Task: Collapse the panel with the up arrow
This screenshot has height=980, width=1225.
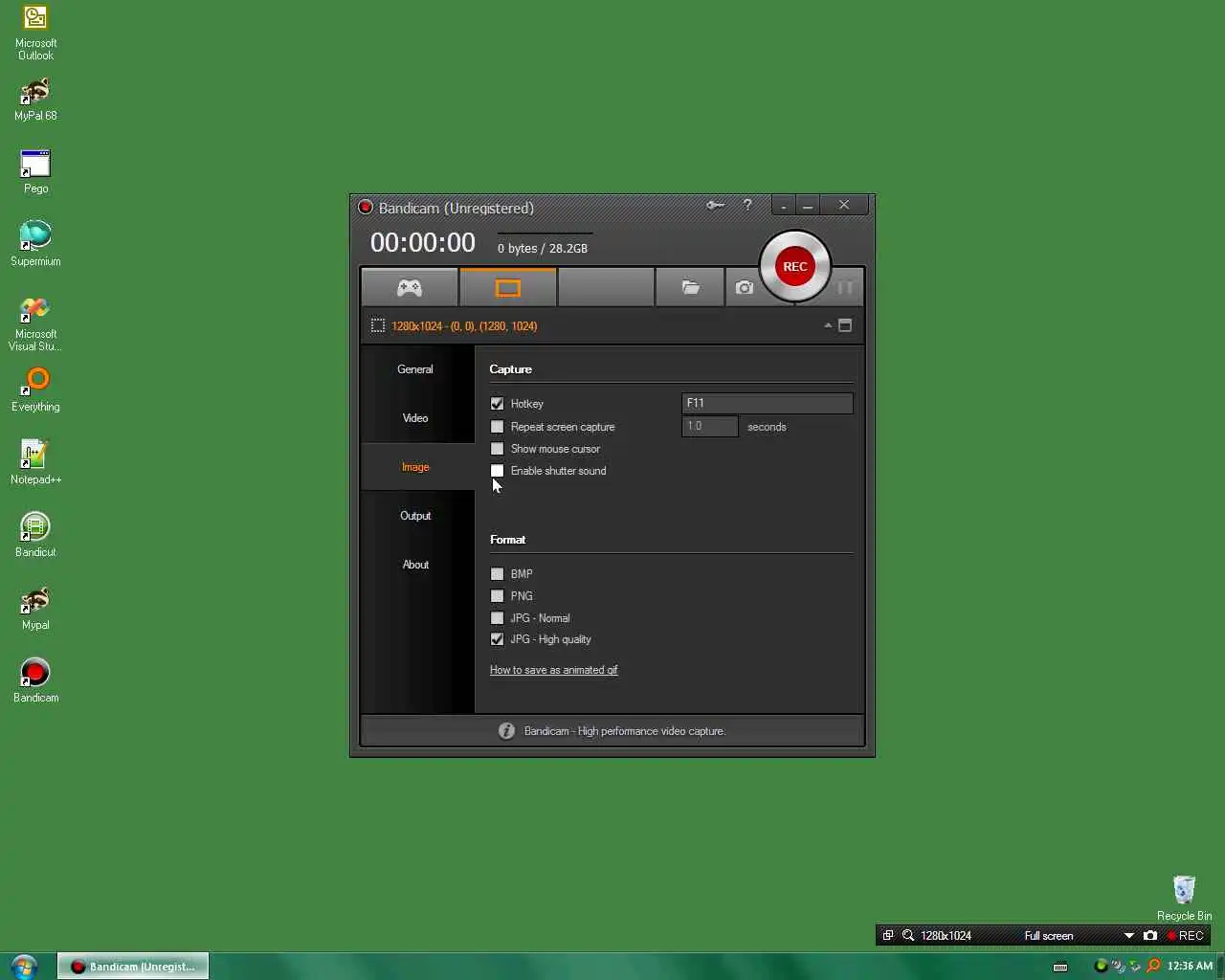Action: pos(828,325)
